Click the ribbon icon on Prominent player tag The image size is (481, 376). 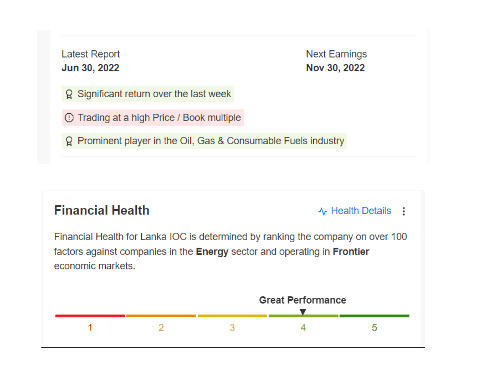click(69, 141)
